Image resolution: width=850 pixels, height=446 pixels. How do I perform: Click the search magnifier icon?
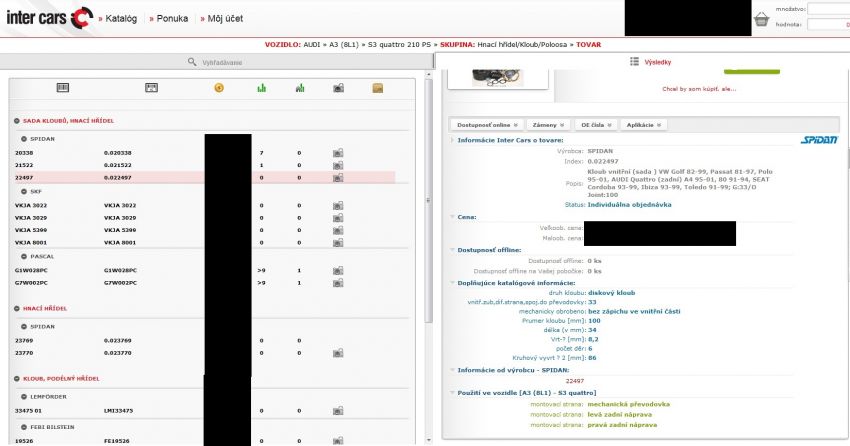tap(192, 62)
